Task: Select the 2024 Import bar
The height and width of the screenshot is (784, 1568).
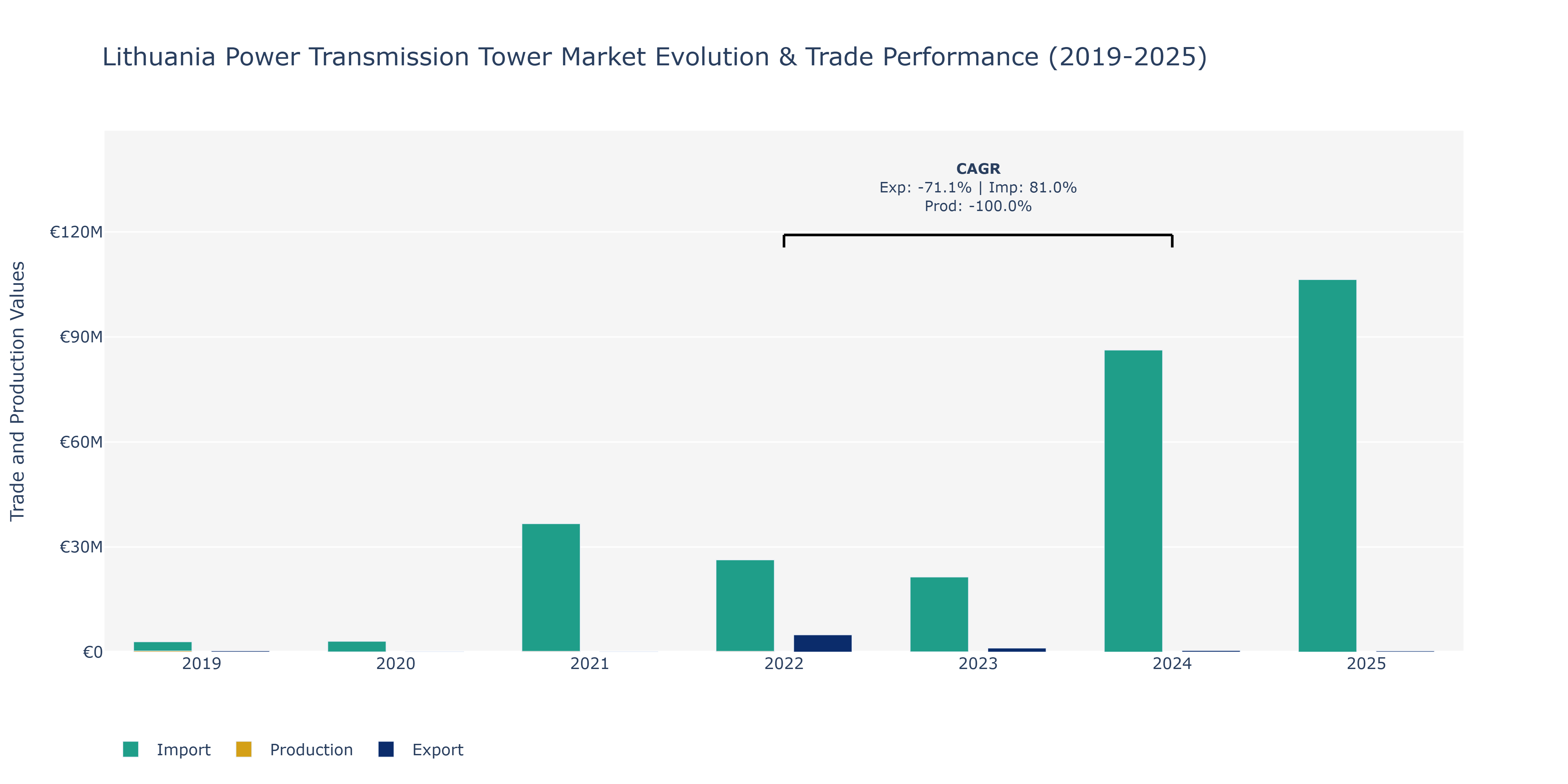Action: 1133,501
